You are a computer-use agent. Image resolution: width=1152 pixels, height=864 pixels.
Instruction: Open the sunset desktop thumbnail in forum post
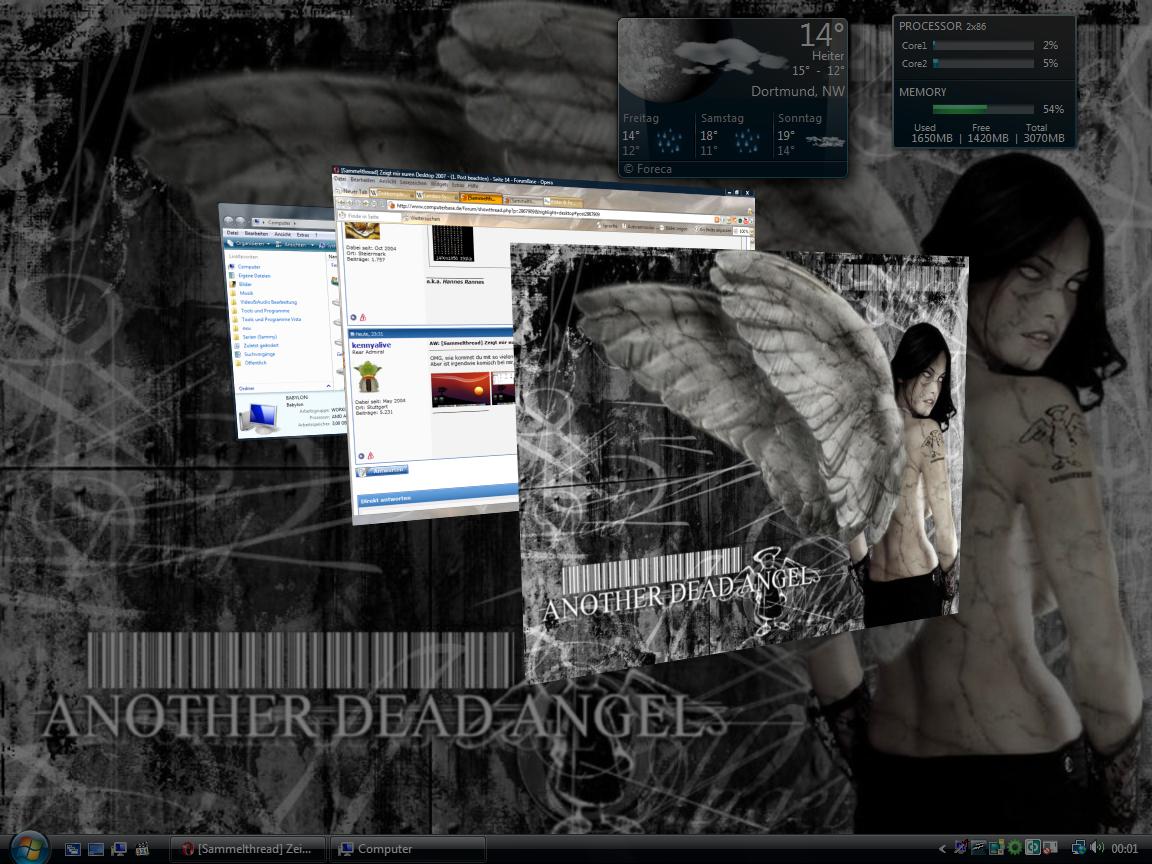[460, 389]
